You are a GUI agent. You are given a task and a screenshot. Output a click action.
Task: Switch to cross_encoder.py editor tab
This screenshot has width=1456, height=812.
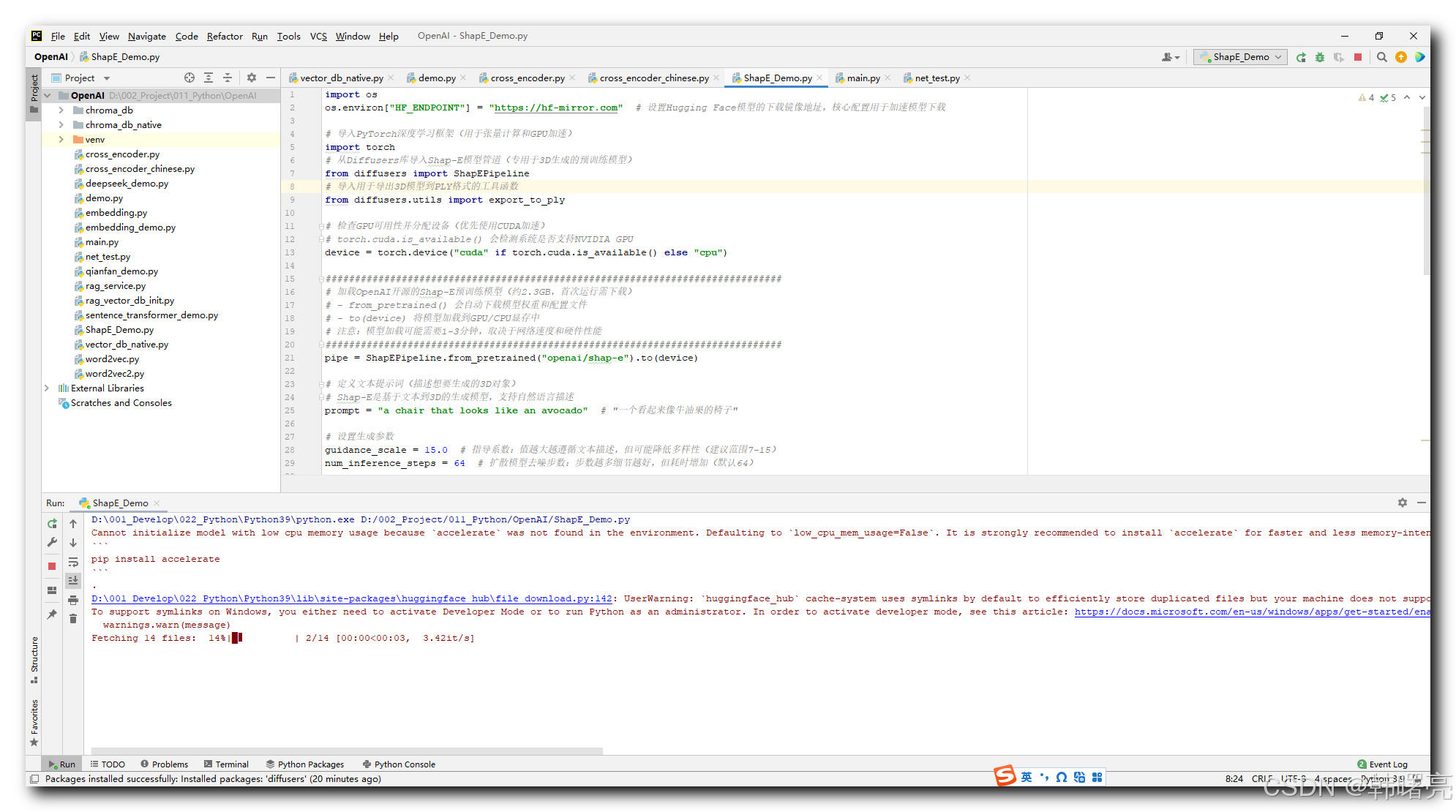(x=527, y=78)
